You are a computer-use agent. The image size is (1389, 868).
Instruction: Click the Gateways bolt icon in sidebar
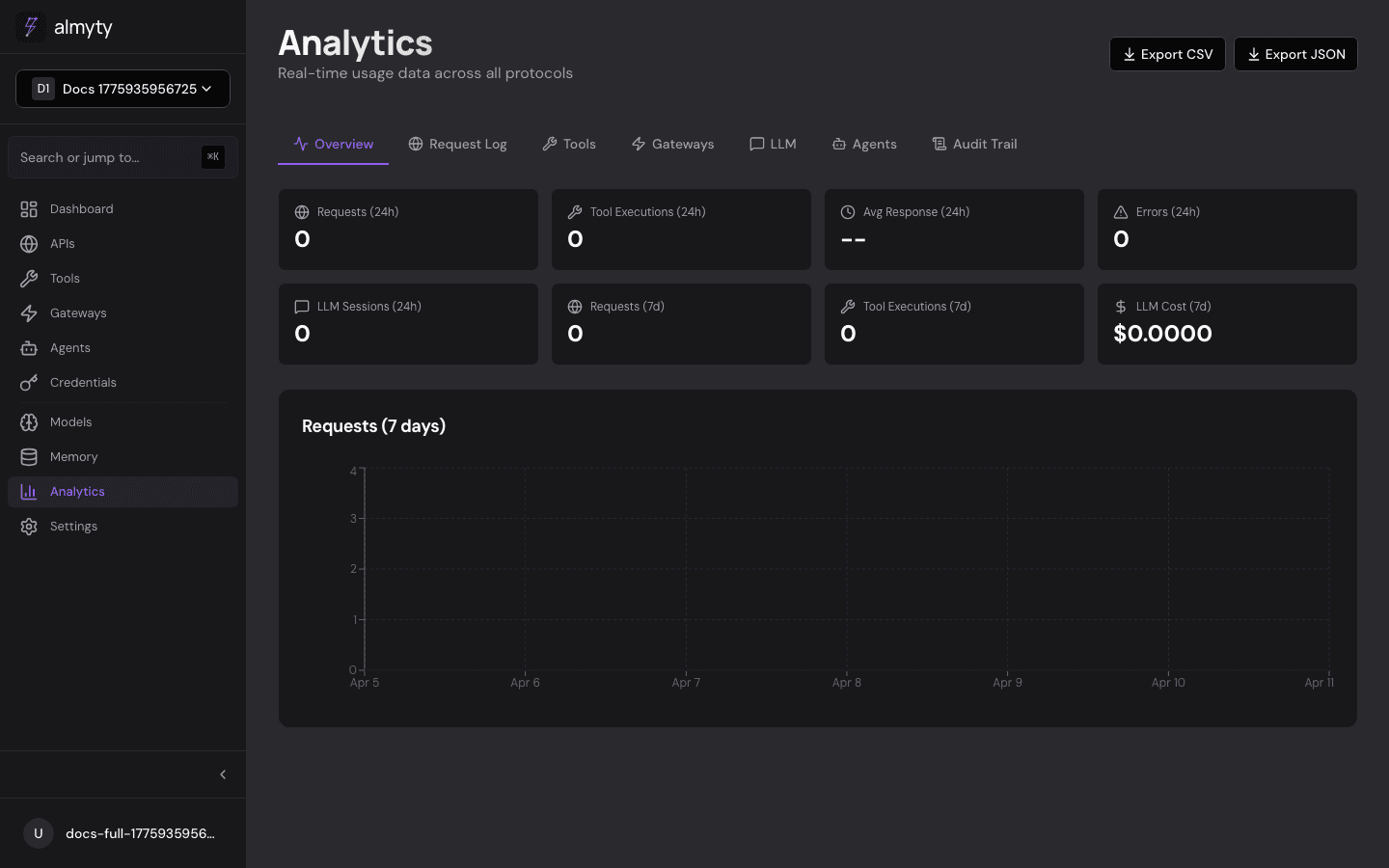tap(29, 313)
